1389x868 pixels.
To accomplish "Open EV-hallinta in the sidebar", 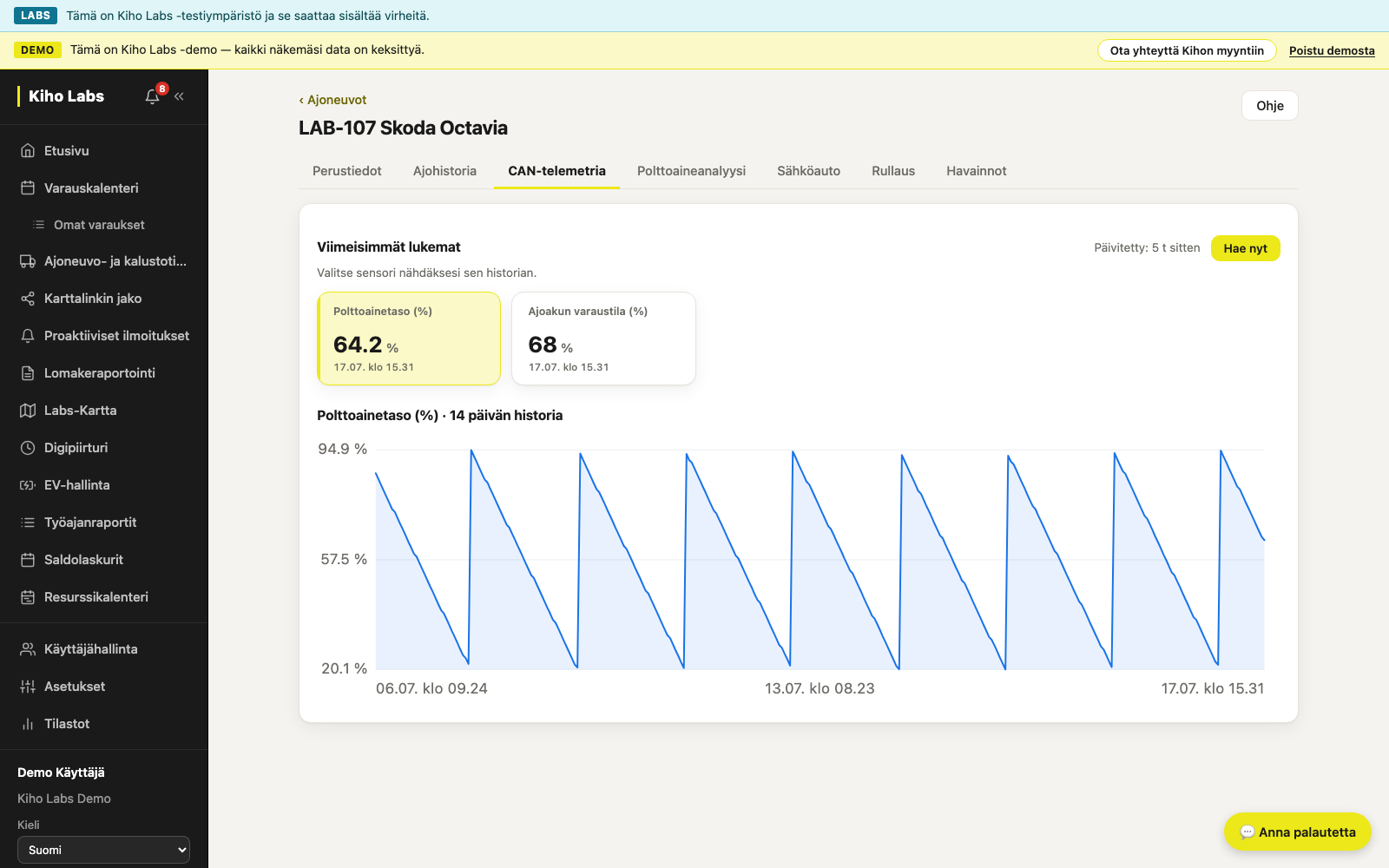I will click(104, 485).
